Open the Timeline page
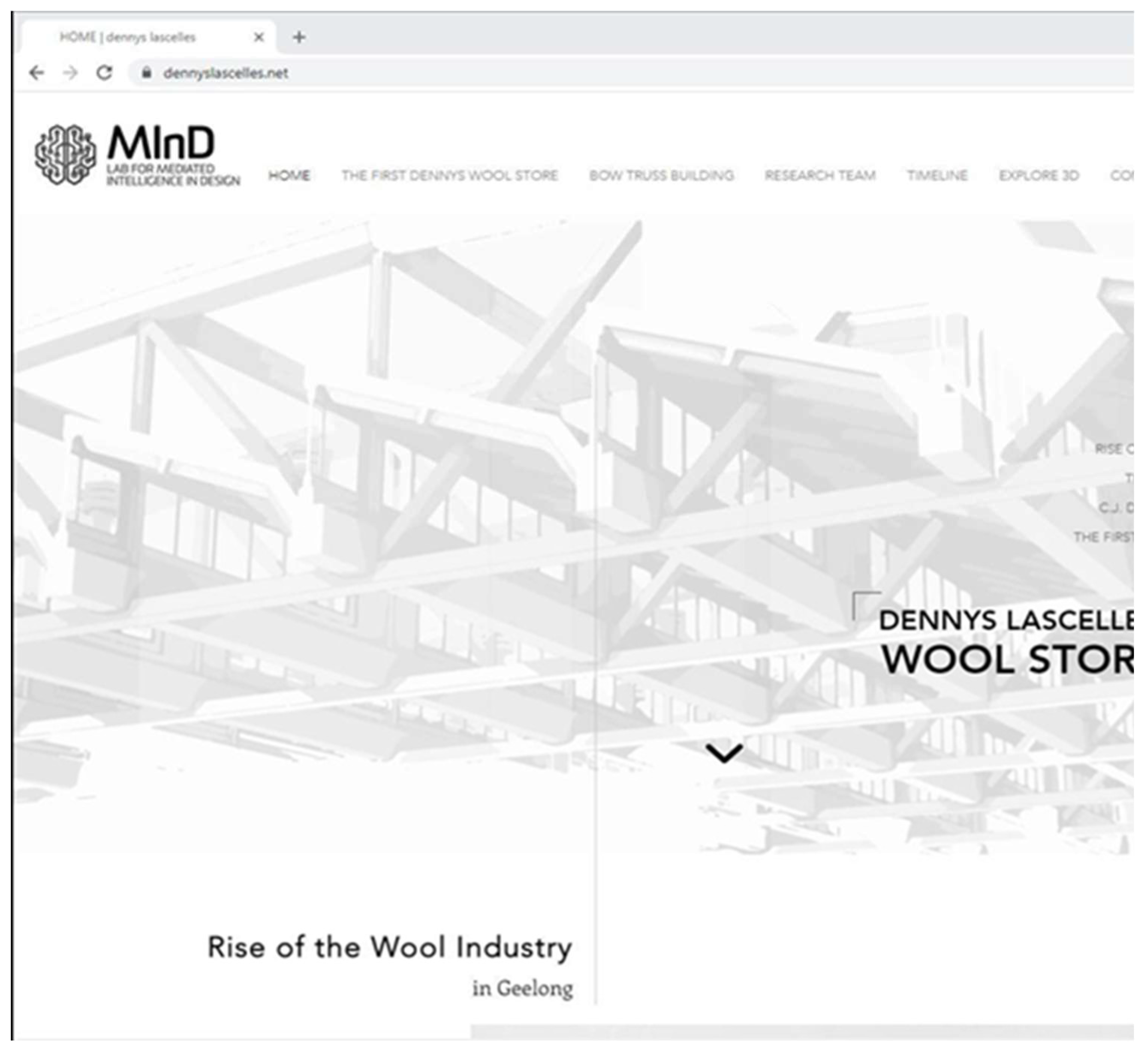The height and width of the screenshot is (1054, 1148). pyautogui.click(x=937, y=175)
